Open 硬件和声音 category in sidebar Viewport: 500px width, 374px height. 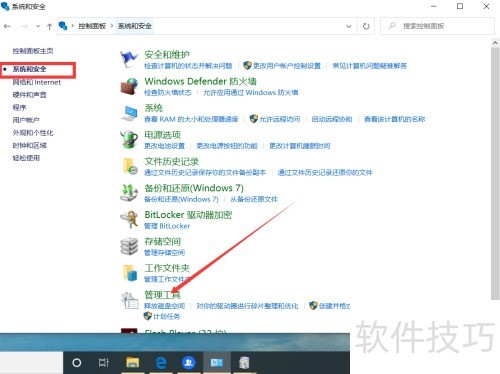pyautogui.click(x=29, y=95)
